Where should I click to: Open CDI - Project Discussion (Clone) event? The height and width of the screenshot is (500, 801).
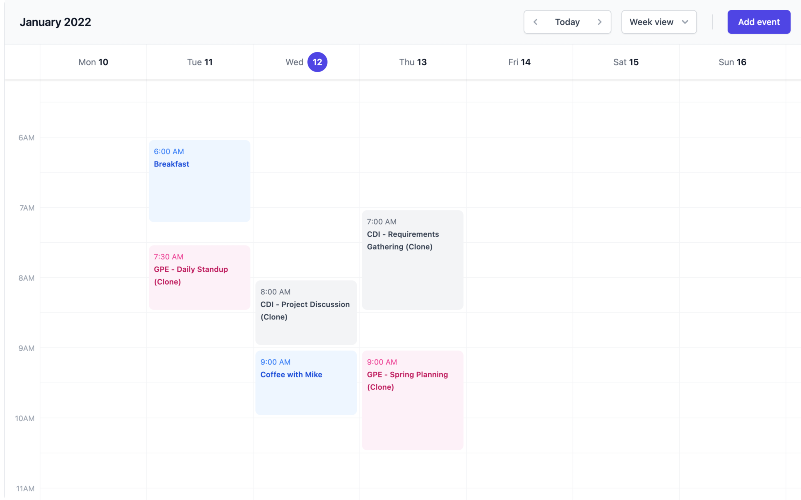pos(306,312)
